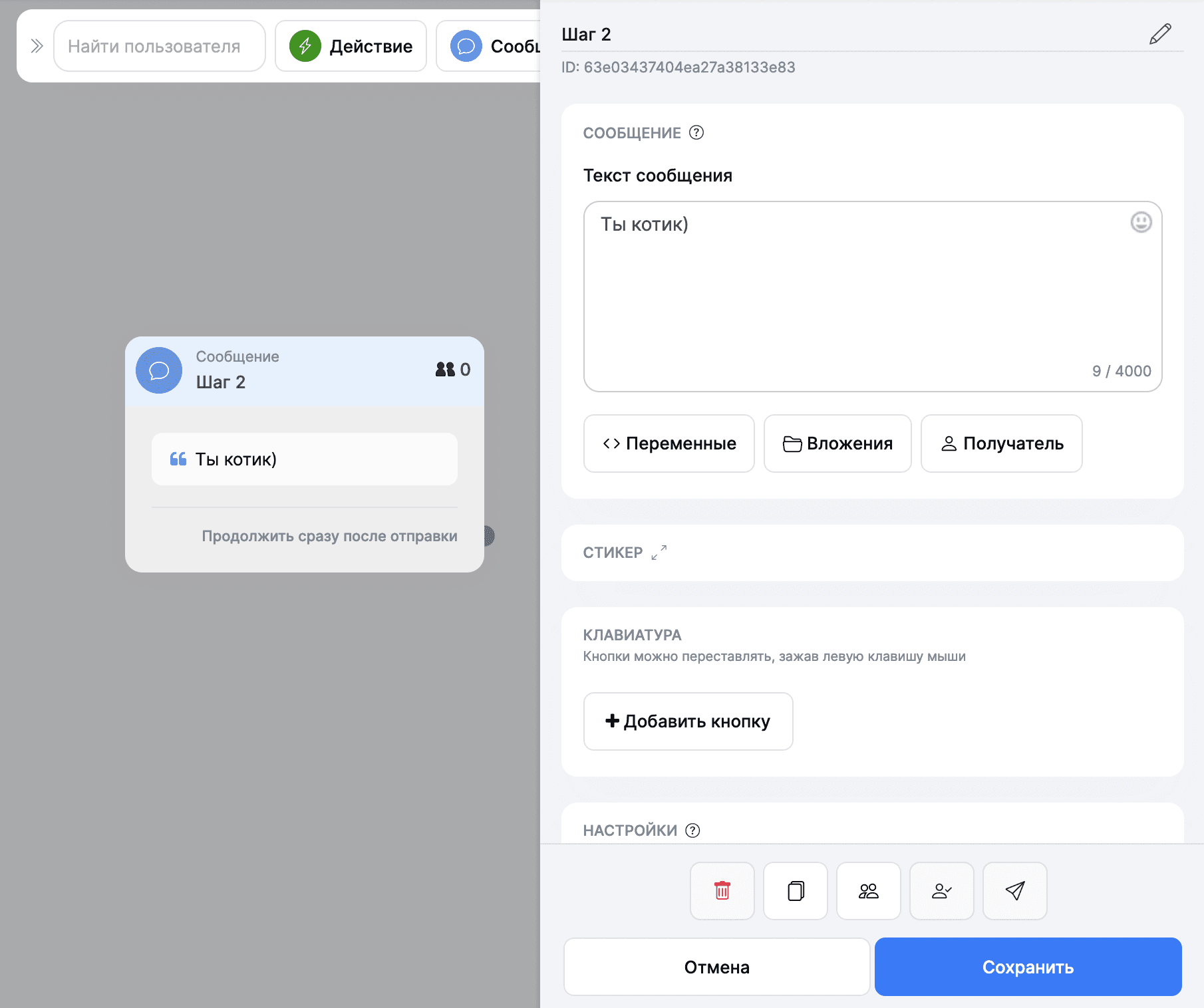The height and width of the screenshot is (1008, 1204).
Task: Open the Переменные variables list
Action: [x=669, y=443]
